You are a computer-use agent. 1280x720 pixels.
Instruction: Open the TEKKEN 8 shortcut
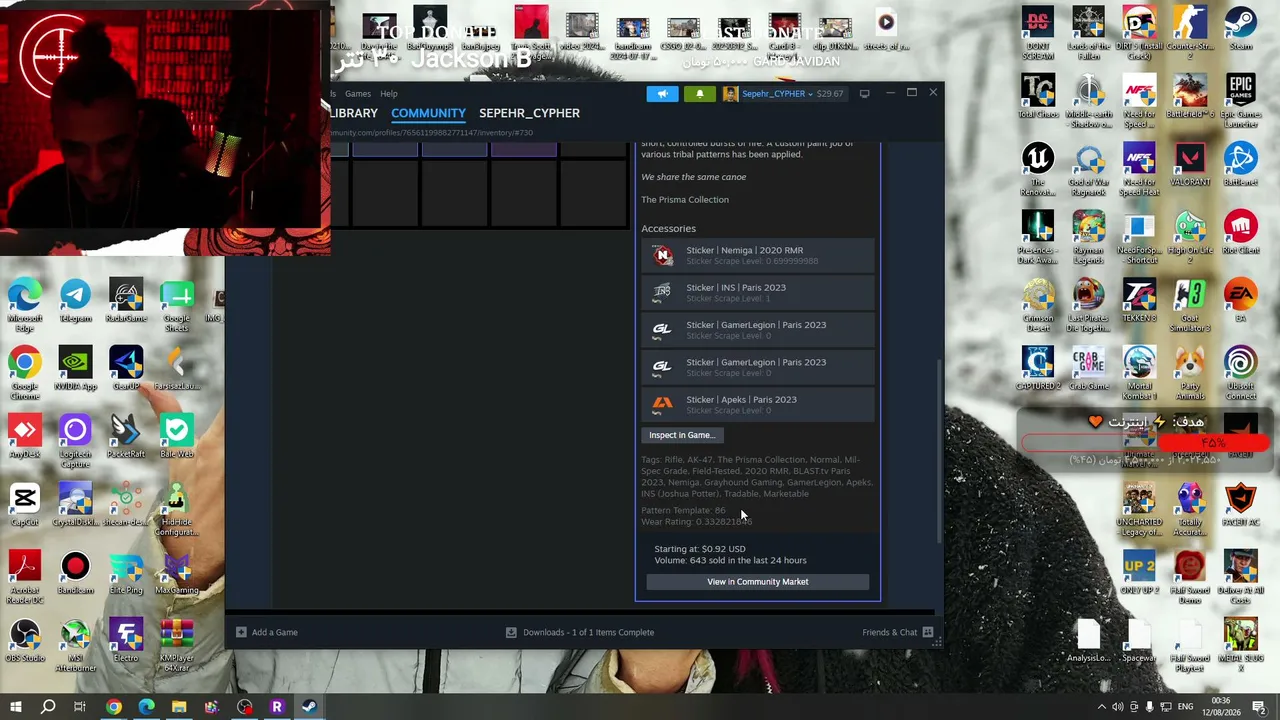[x=1139, y=301]
